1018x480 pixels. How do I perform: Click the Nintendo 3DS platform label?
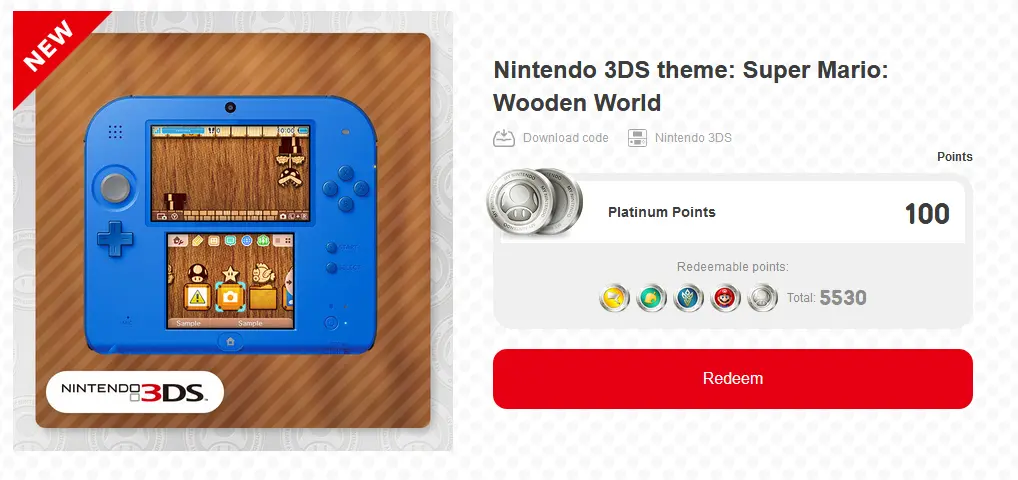point(693,138)
